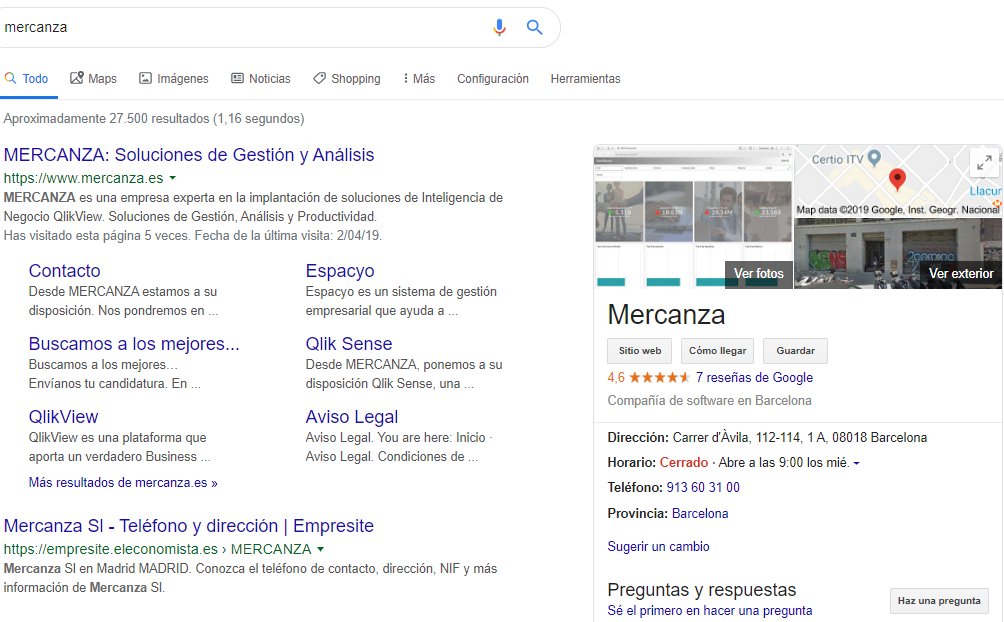
Task: Open the Ver exterior street view thumbnail
Action: pyautogui.click(x=898, y=254)
